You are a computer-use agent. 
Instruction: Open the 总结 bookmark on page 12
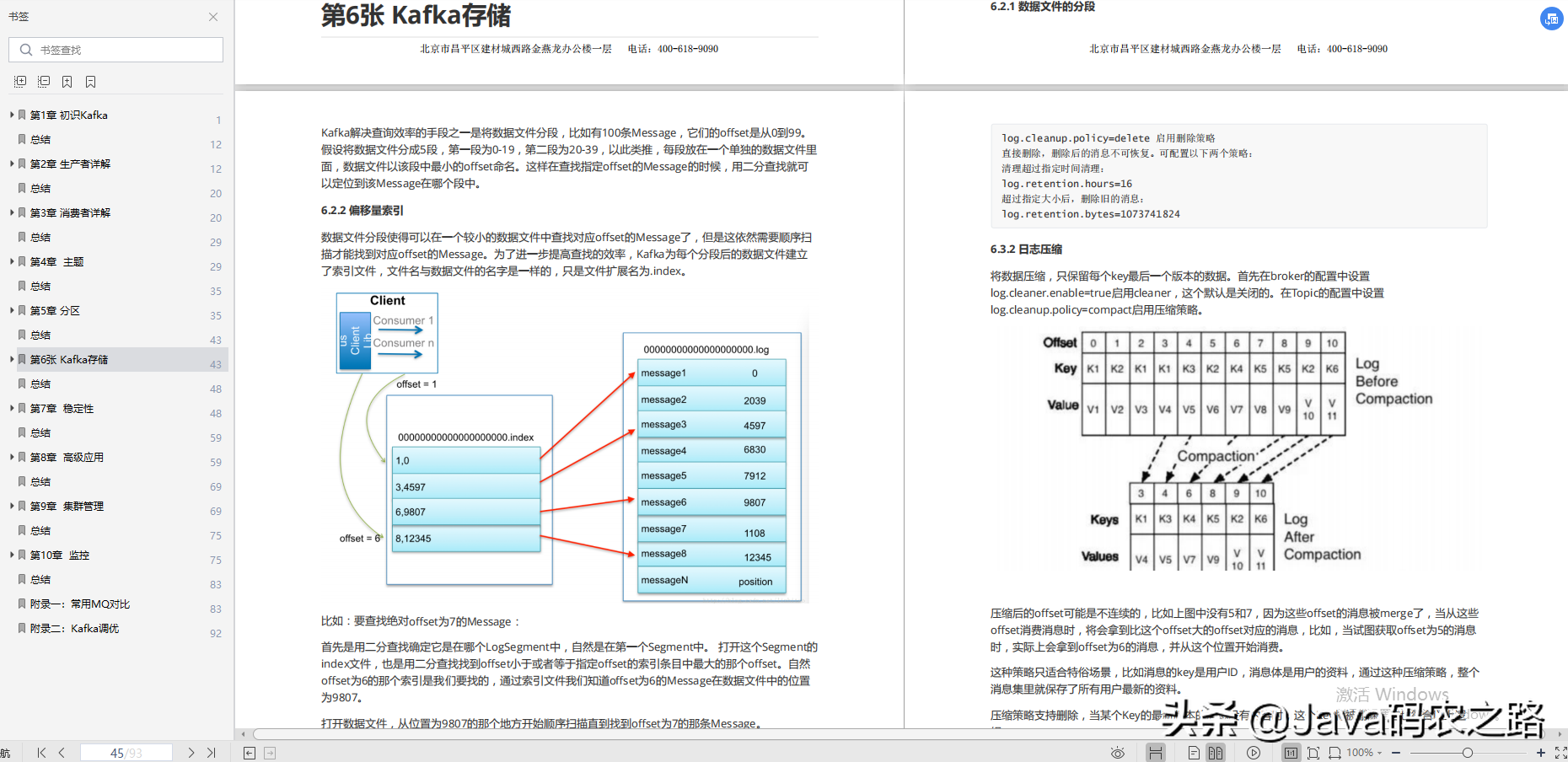tap(40, 139)
